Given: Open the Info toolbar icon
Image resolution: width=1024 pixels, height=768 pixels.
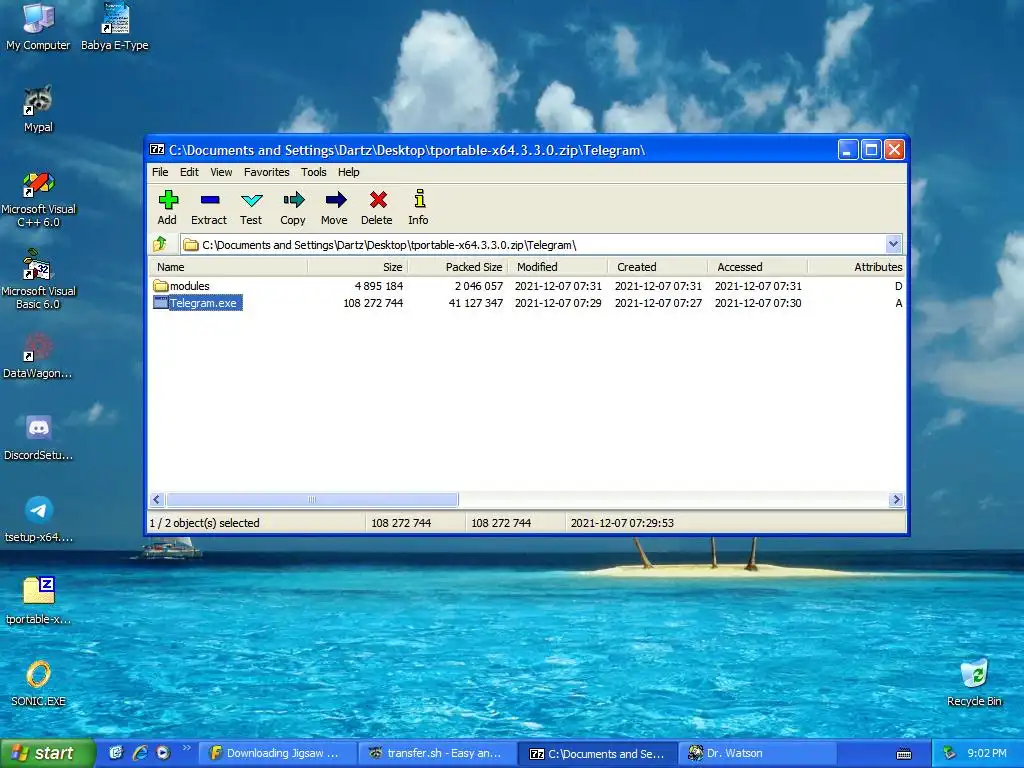Looking at the screenshot, I should pos(419,199).
